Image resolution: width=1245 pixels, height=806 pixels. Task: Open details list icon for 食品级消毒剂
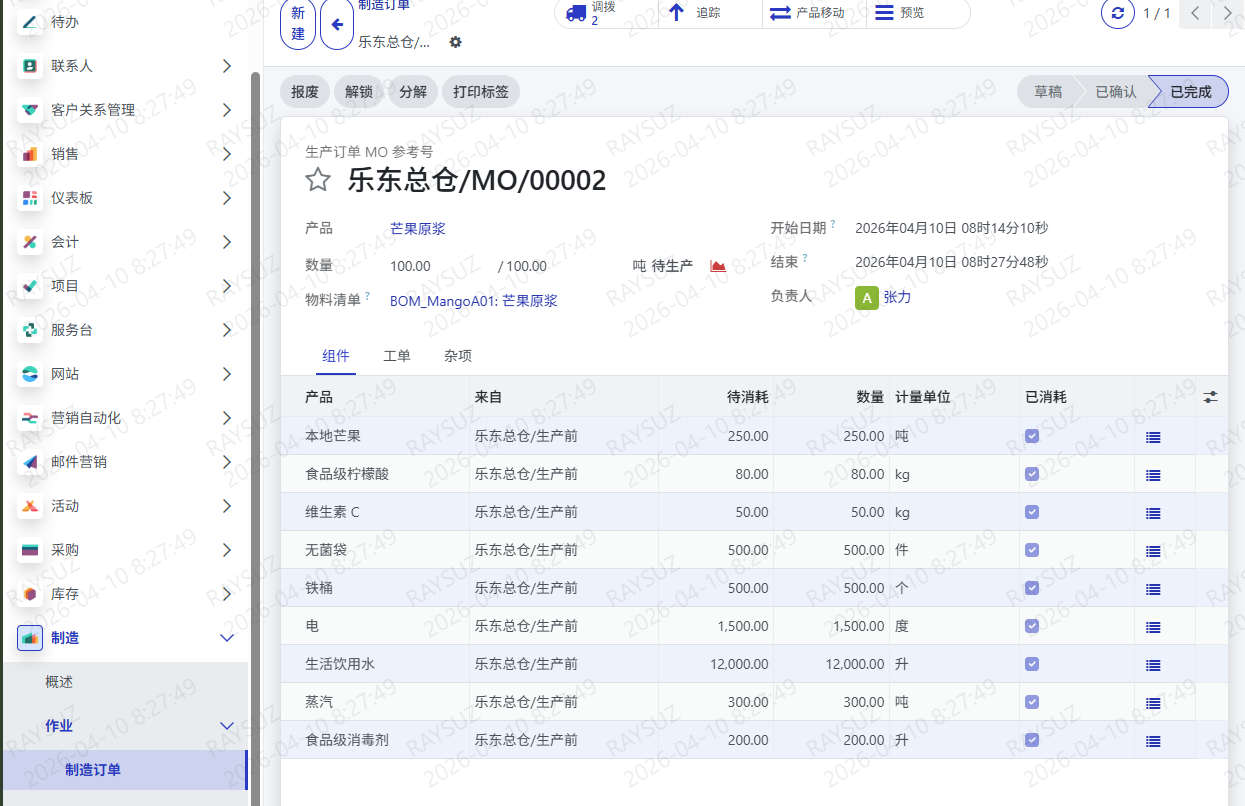coord(1153,741)
